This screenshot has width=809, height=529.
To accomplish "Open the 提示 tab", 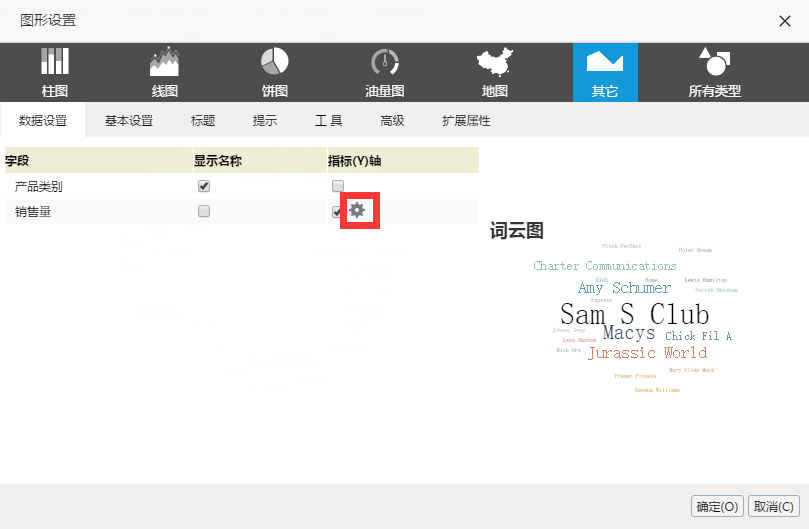I will click(x=265, y=120).
